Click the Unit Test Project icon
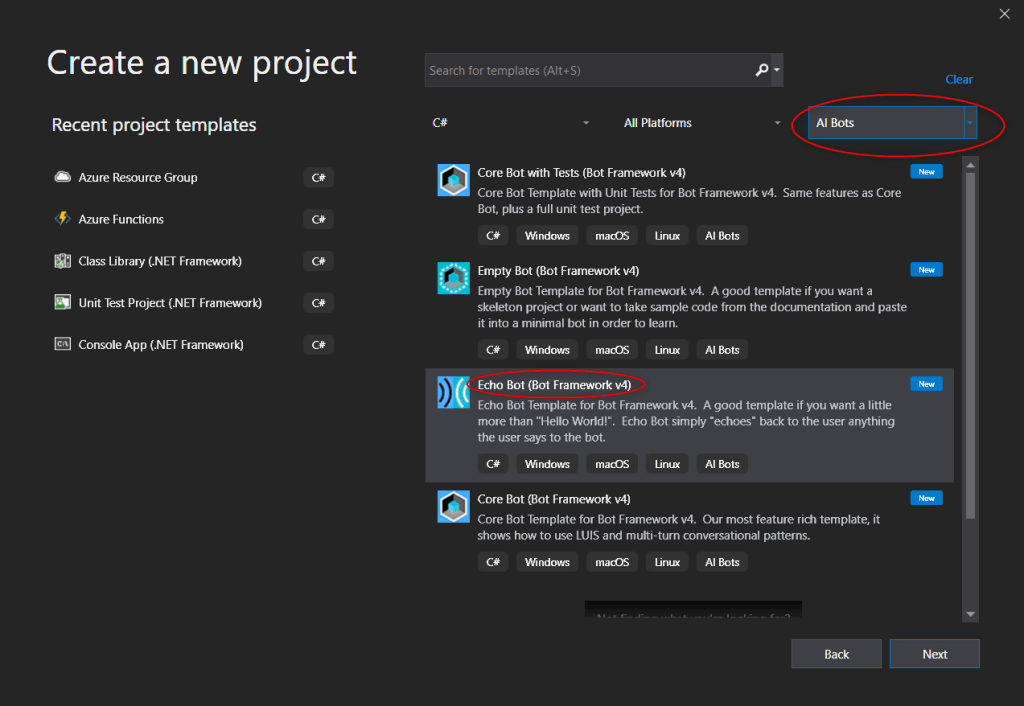Image resolution: width=1024 pixels, height=706 pixels. (62, 303)
